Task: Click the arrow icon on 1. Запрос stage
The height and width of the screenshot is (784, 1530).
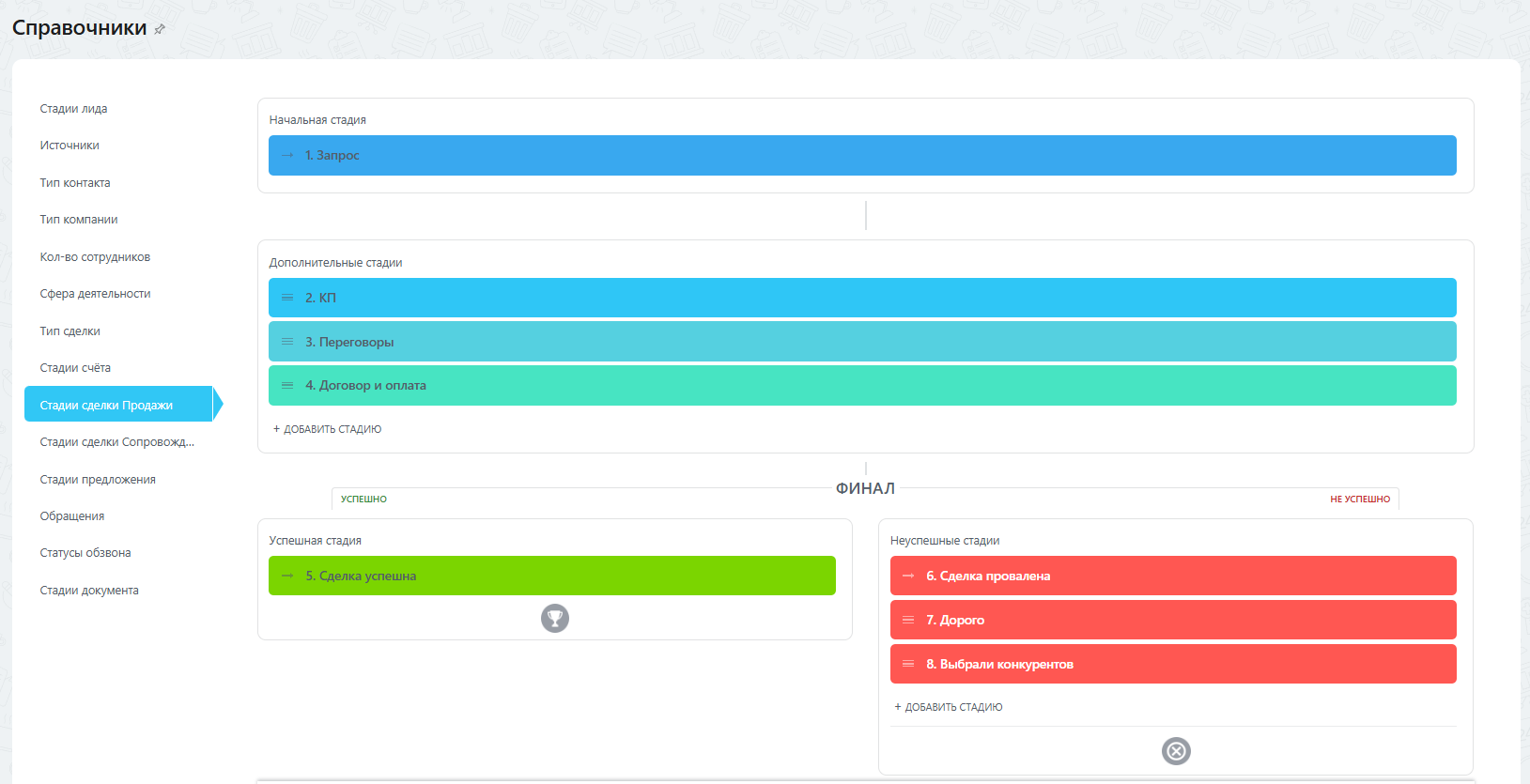Action: click(287, 155)
